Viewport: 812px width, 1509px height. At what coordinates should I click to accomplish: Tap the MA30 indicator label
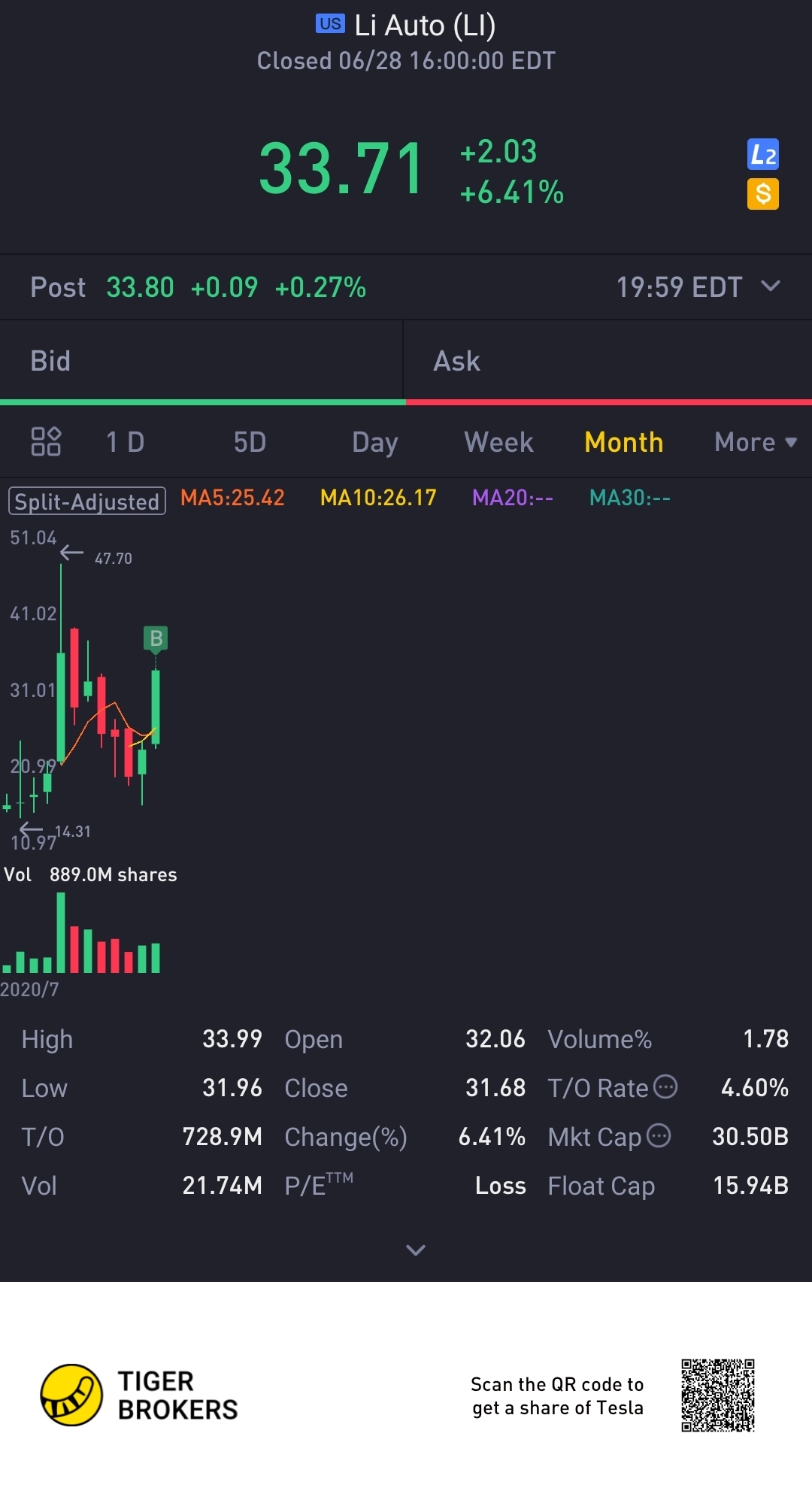point(630,498)
